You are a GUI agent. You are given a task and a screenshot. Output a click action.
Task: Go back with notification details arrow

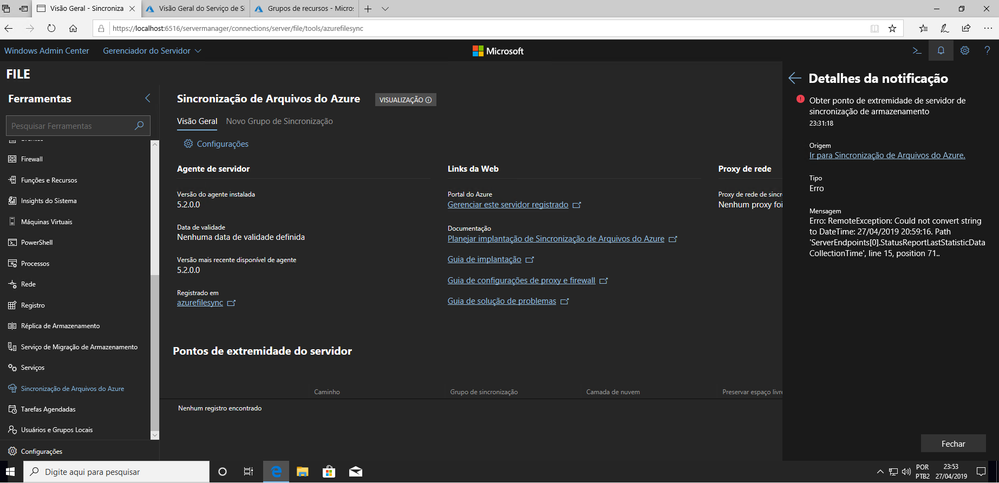(x=794, y=78)
